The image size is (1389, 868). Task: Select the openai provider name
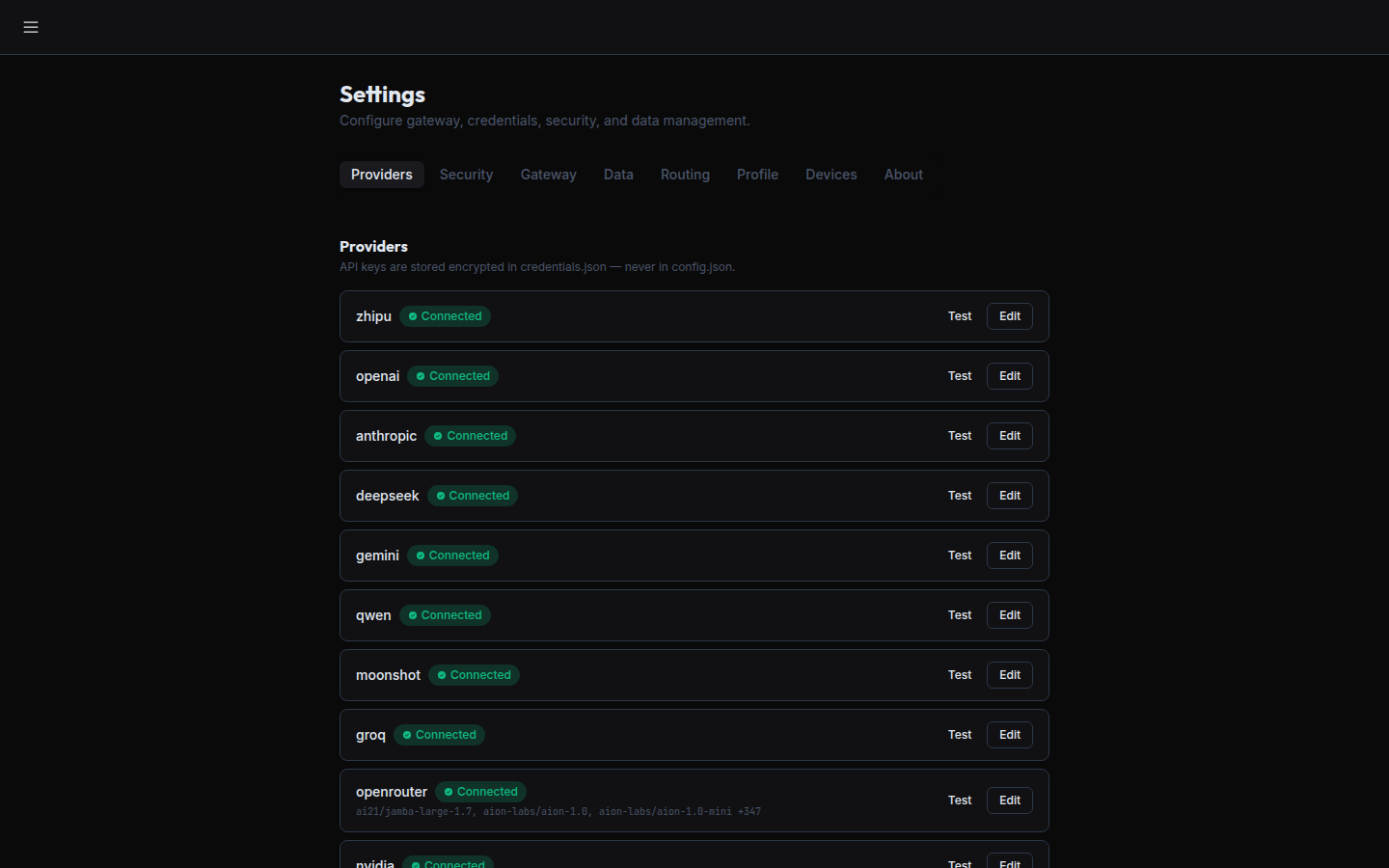coord(377,376)
